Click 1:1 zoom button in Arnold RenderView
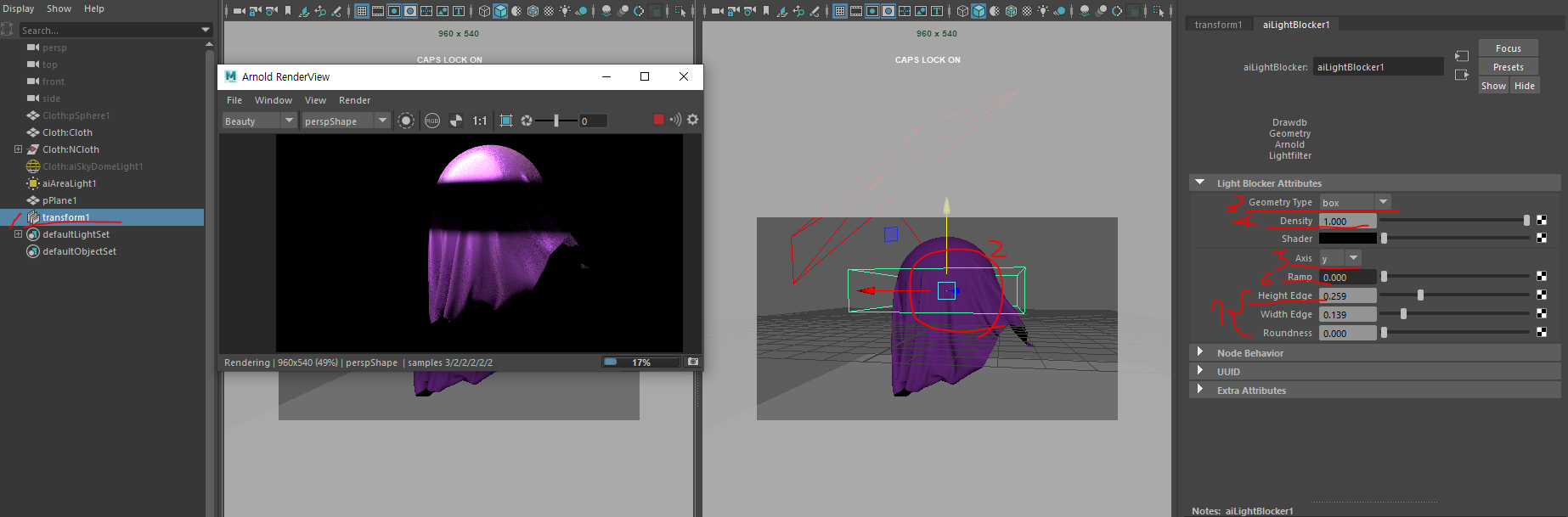 [x=480, y=121]
